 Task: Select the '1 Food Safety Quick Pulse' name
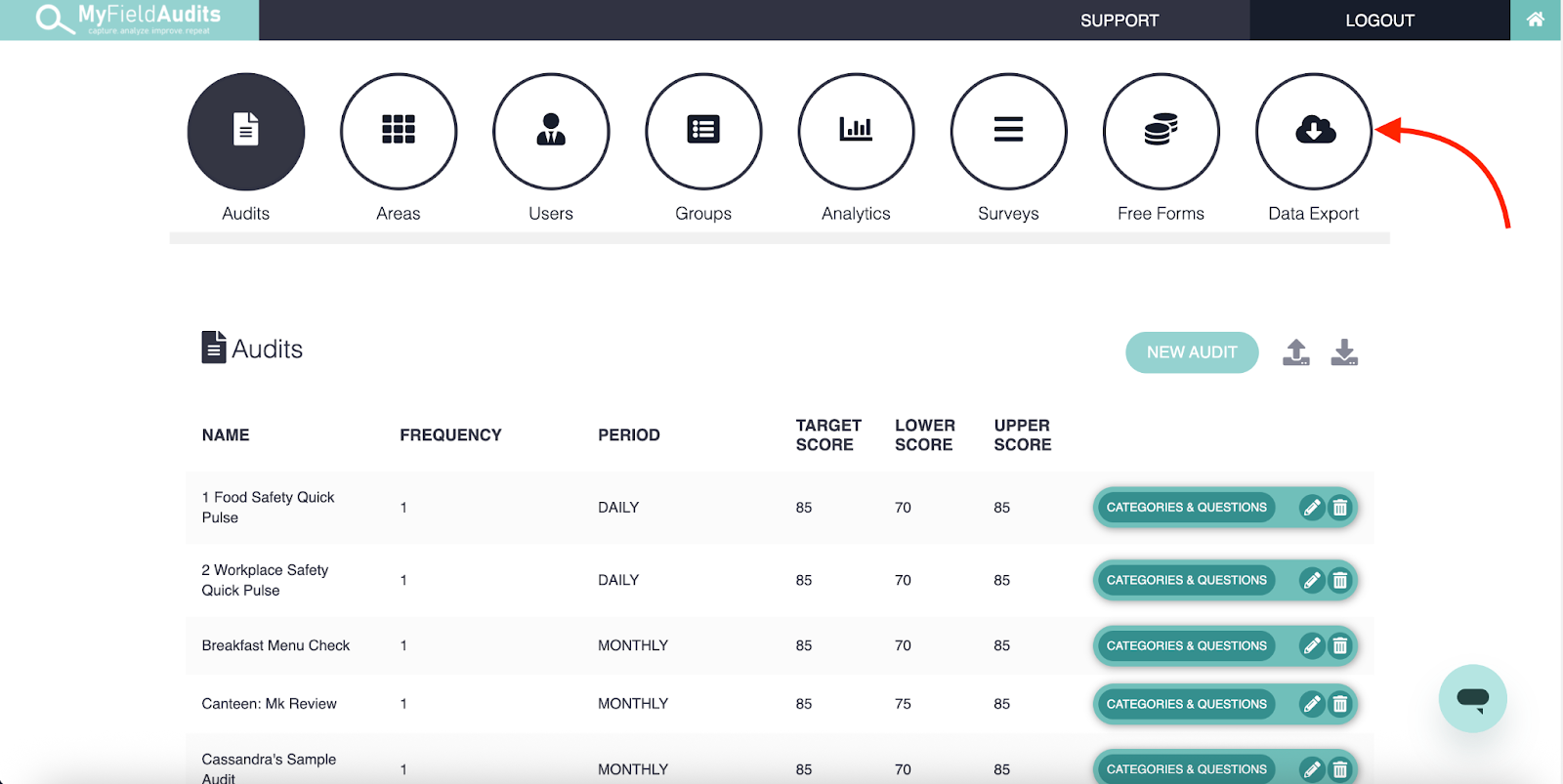click(268, 508)
